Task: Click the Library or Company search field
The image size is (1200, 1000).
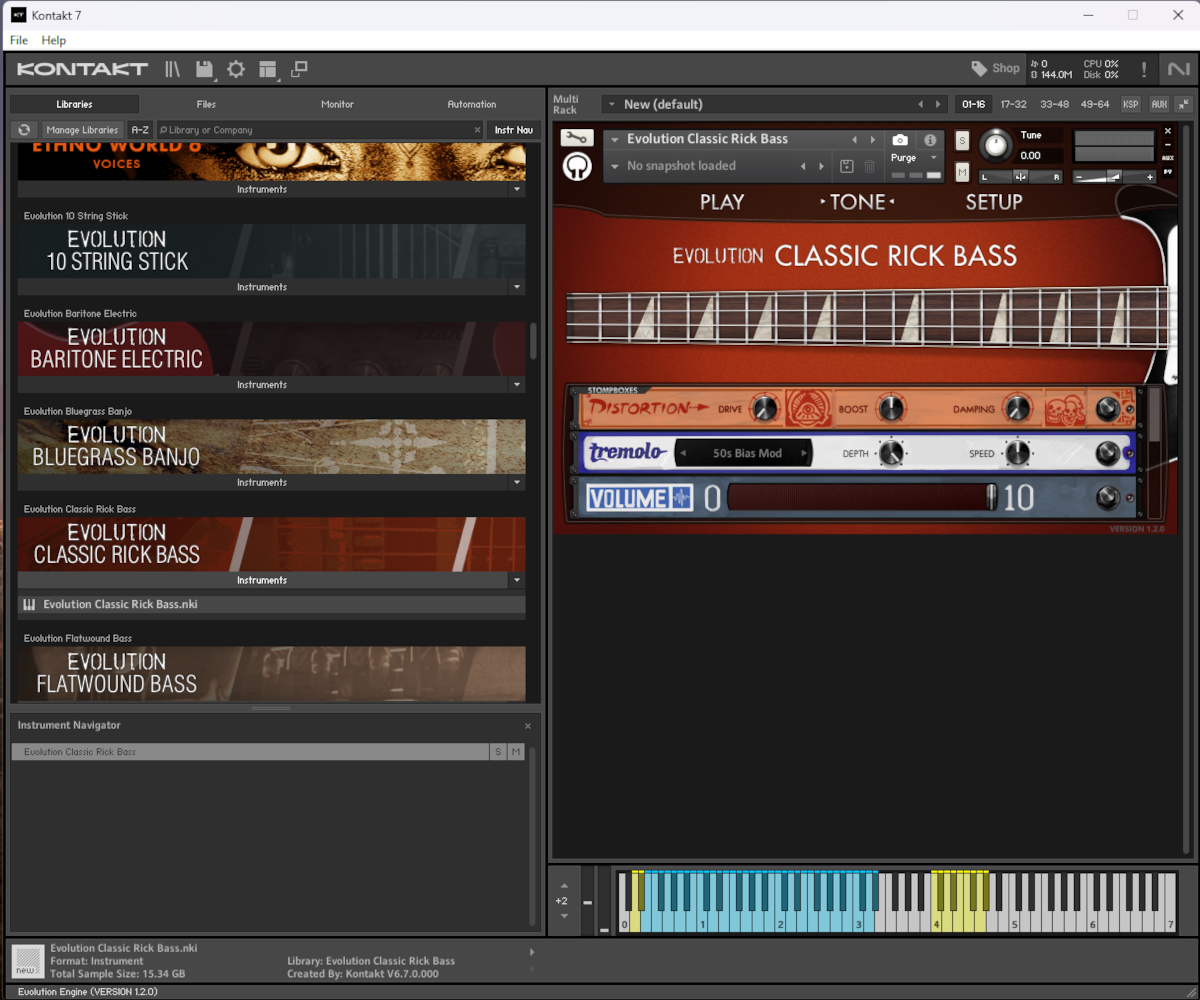Action: [x=320, y=130]
